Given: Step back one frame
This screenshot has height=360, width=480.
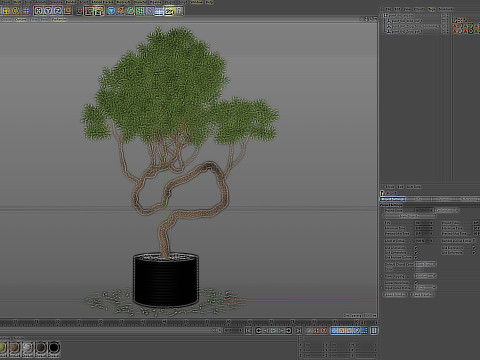Looking at the screenshot, I should click(266, 330).
